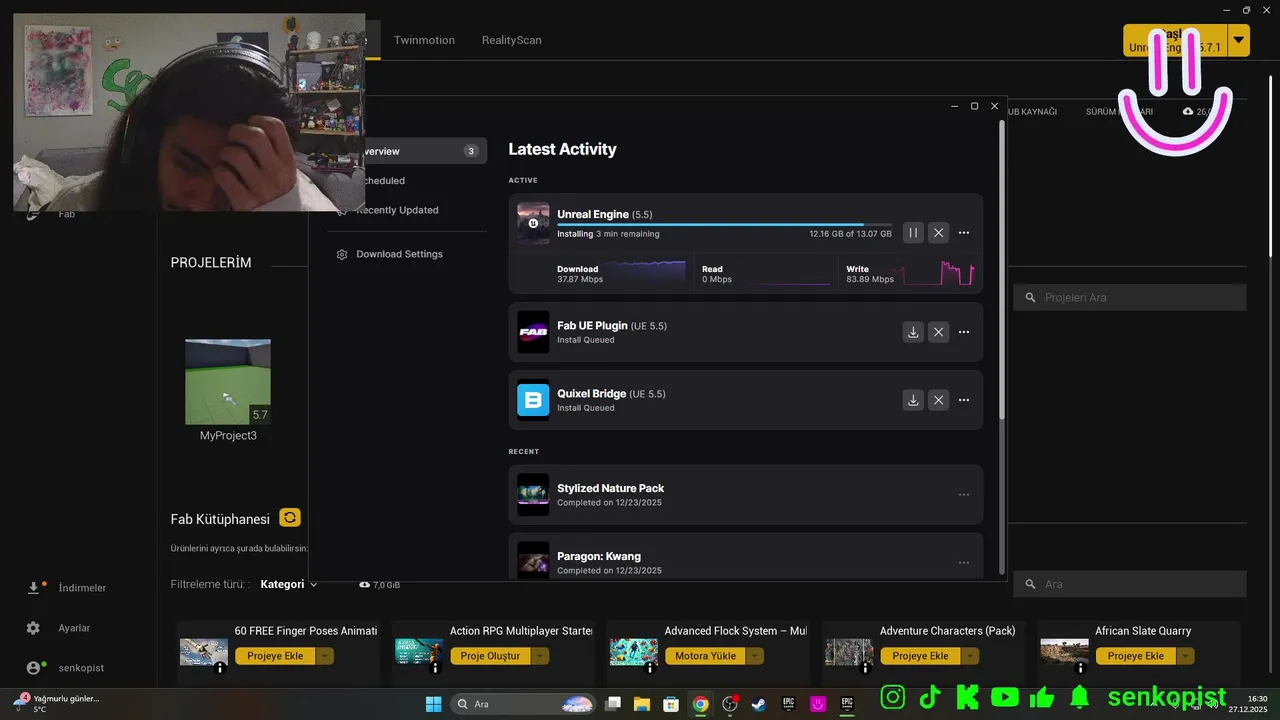Show info for Action RPG Multiplayer Starter
1280x720 pixels.
point(435,668)
